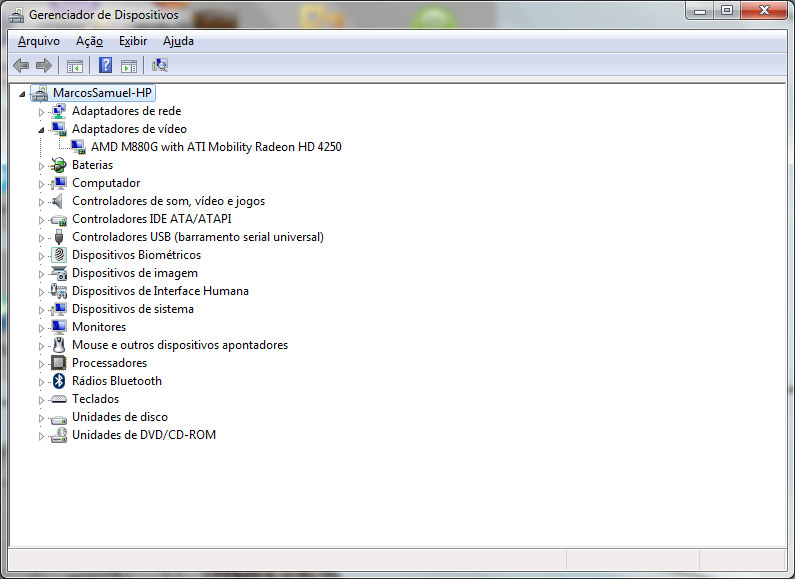Expand the Computador node
This screenshot has width=795, height=579.
[x=42, y=184]
